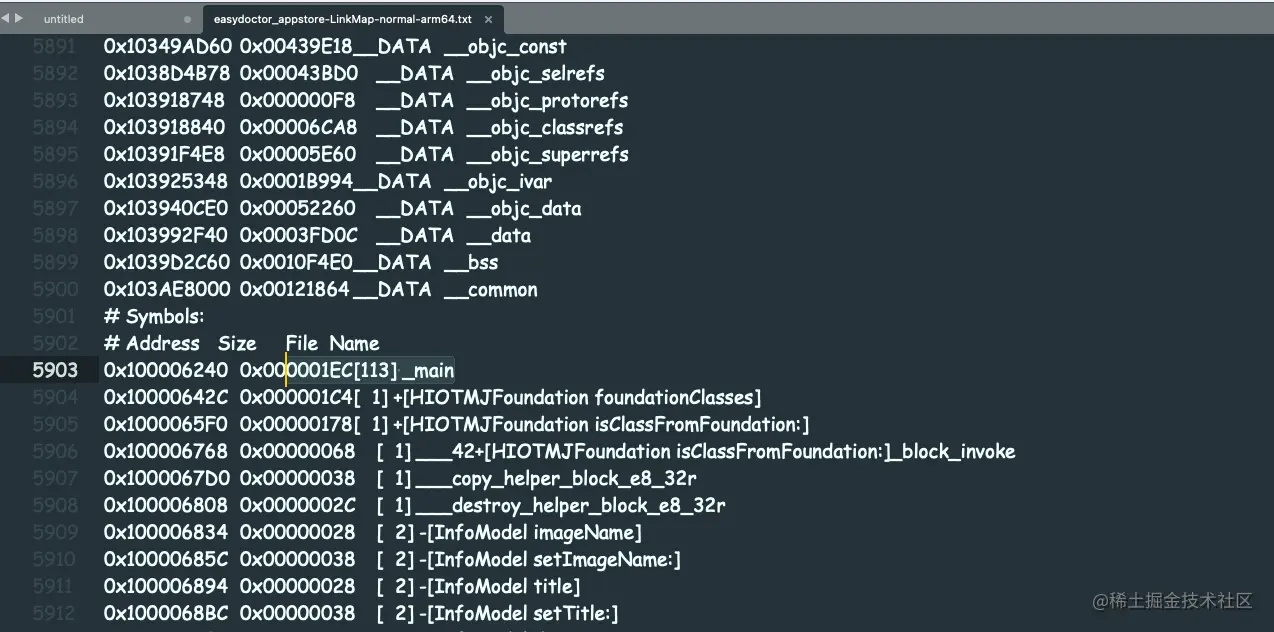Viewport: 1274px width, 632px height.
Task: Click the __objc_selrefs section name
Action: pos(535,73)
